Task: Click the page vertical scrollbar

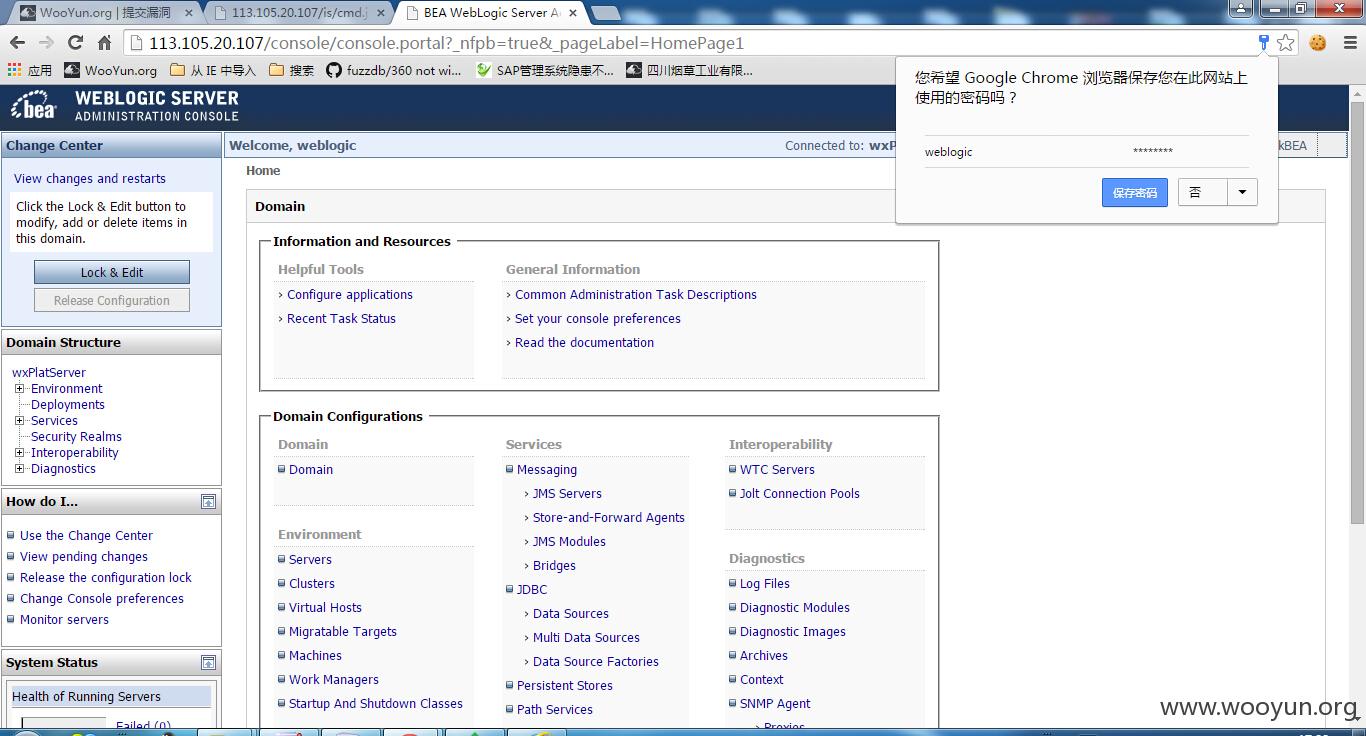Action: [x=1357, y=311]
